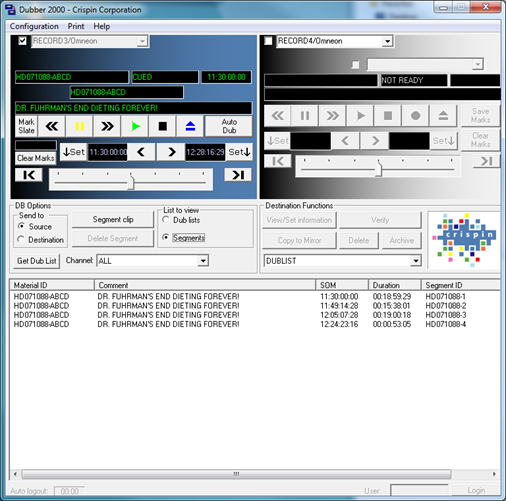Expand the Channel ALL dropdown
The image size is (506, 501).
[203, 261]
